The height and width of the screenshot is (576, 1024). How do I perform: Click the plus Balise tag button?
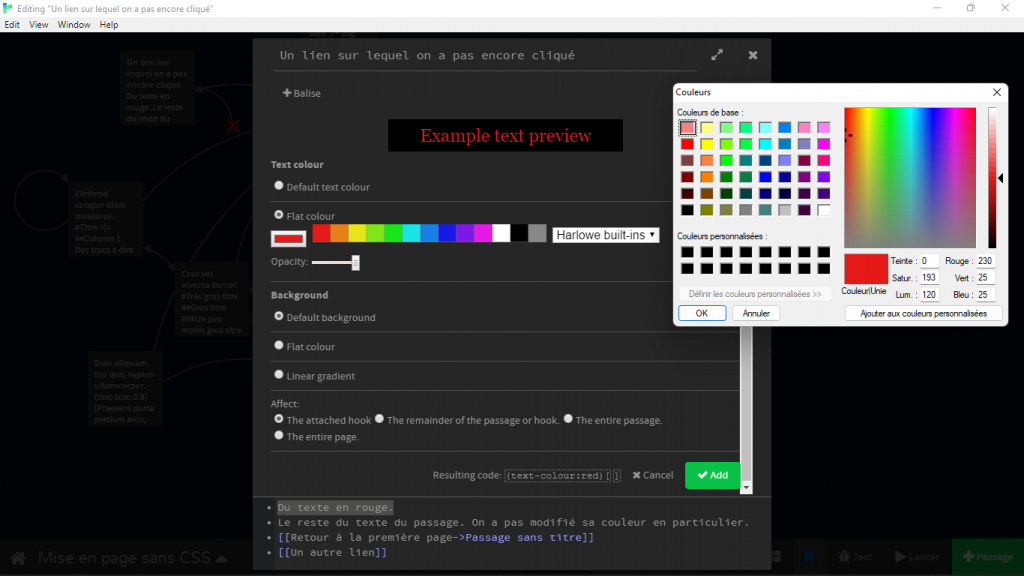(x=301, y=93)
